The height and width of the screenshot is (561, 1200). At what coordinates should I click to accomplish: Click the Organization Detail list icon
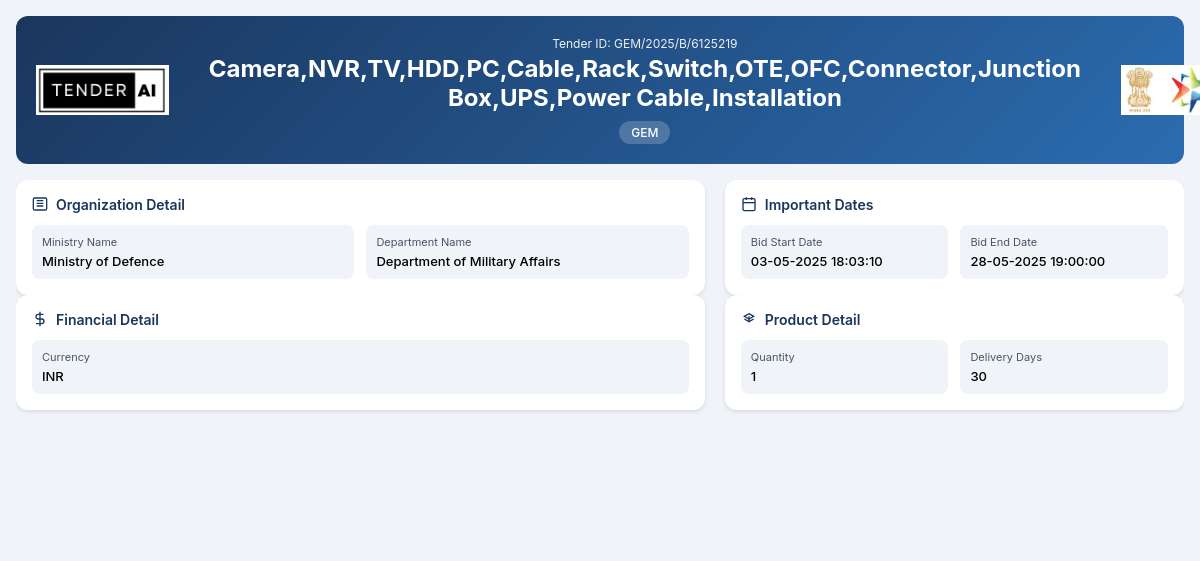40,204
